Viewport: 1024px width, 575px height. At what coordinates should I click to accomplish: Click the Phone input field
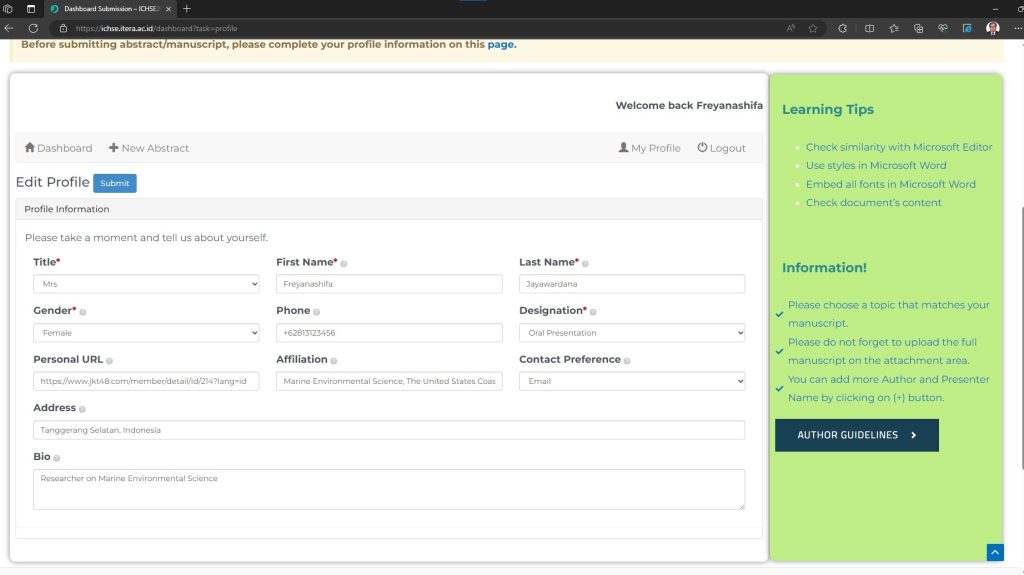[x=389, y=333]
